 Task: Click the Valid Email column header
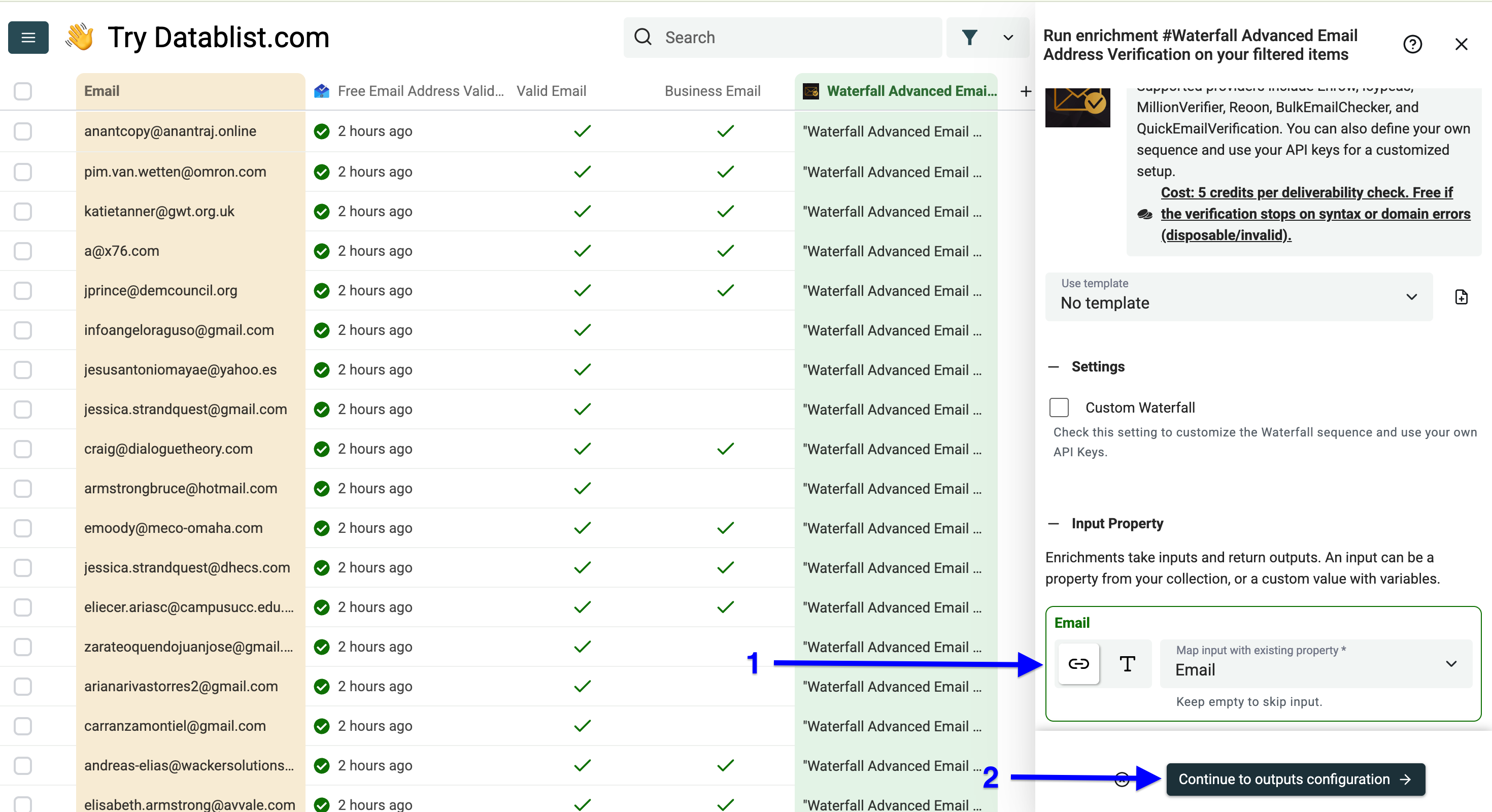click(552, 91)
